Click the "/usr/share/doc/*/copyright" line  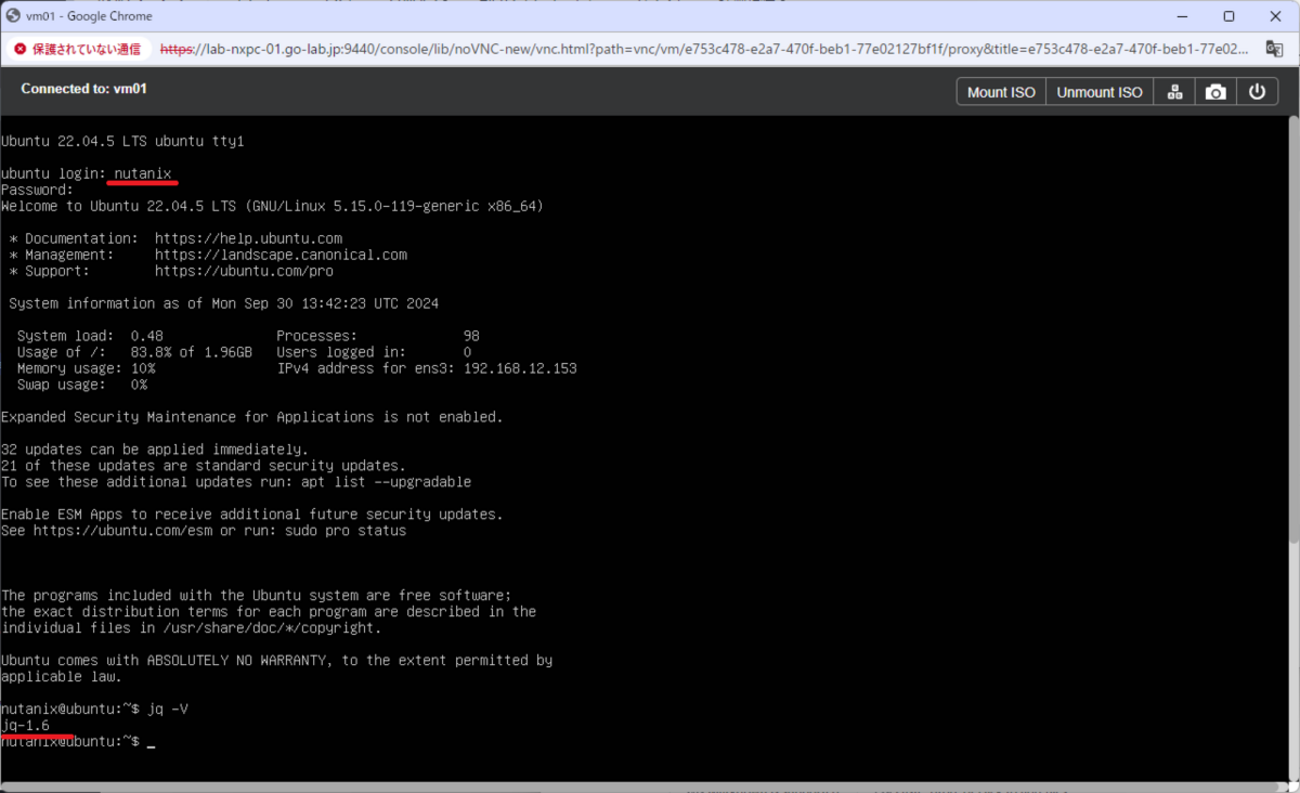click(191, 628)
